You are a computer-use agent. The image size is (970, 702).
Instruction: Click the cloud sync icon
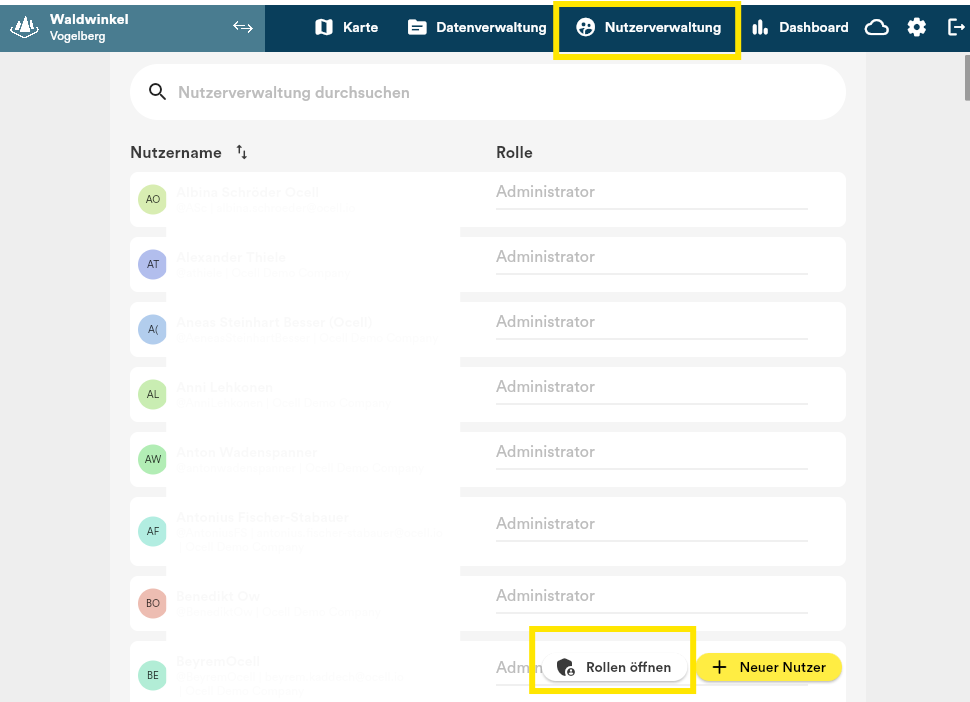pos(877,28)
